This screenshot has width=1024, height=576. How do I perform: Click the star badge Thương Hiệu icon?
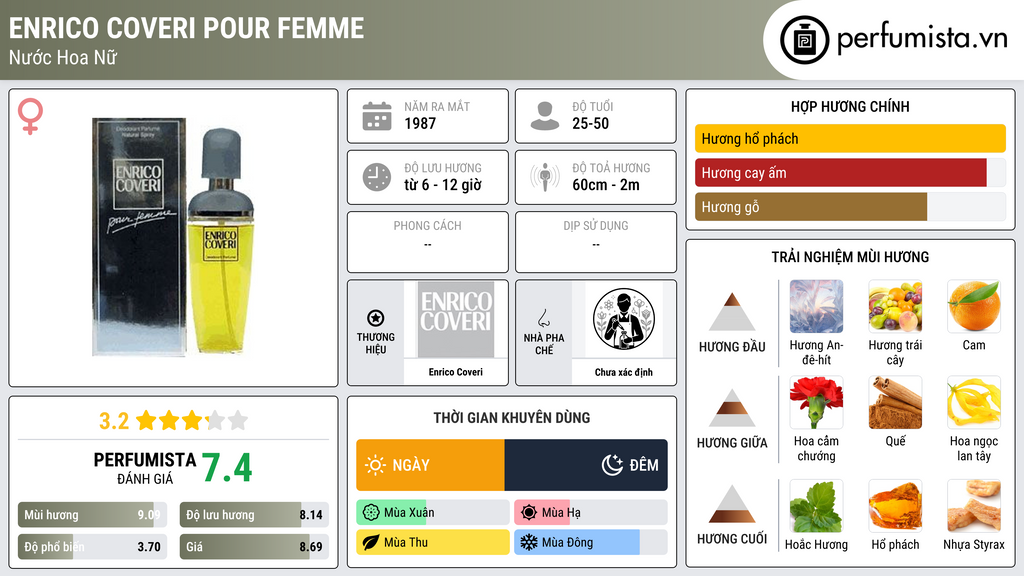[376, 318]
